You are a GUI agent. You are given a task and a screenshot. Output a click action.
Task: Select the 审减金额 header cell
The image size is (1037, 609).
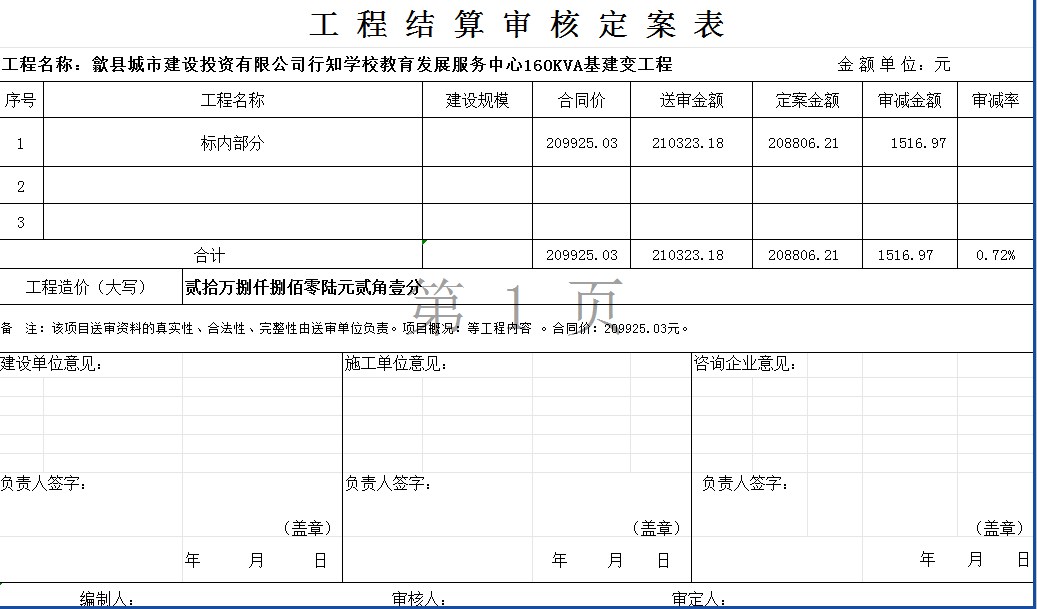click(x=909, y=100)
